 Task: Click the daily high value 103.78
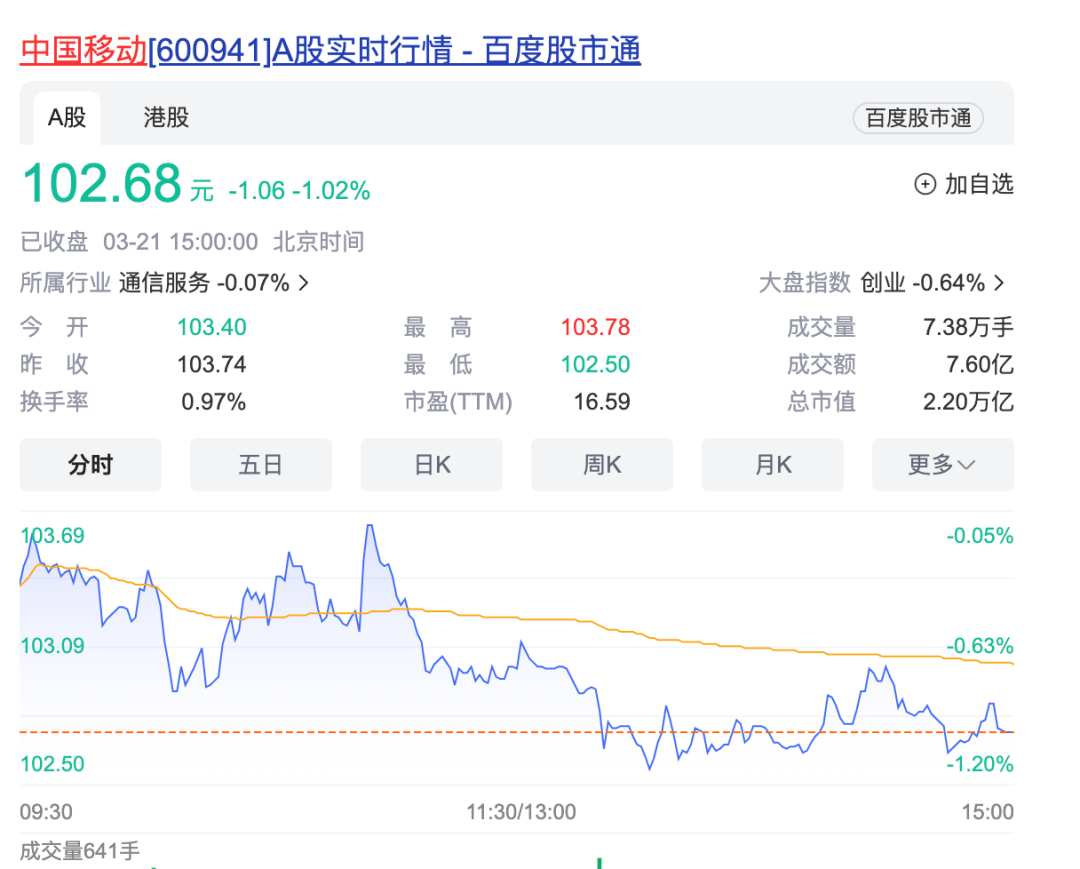pyautogui.click(x=596, y=327)
